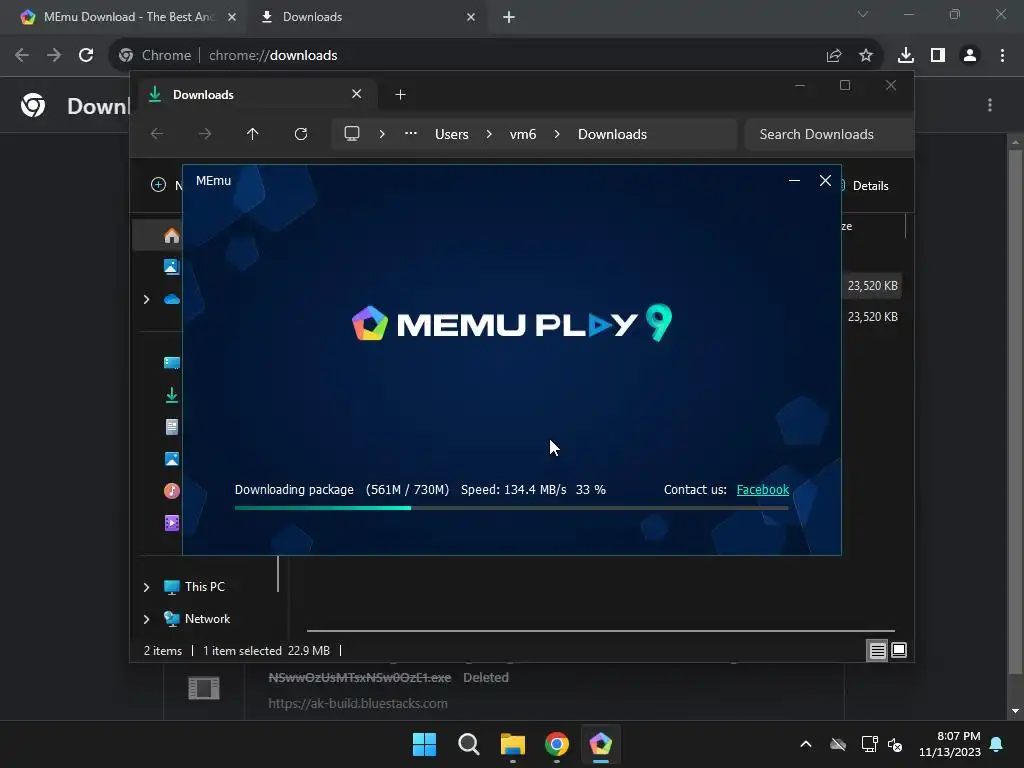The height and width of the screenshot is (768, 1024).
Task: Open chevron before breadcrumb ellipsis
Action: (382, 134)
